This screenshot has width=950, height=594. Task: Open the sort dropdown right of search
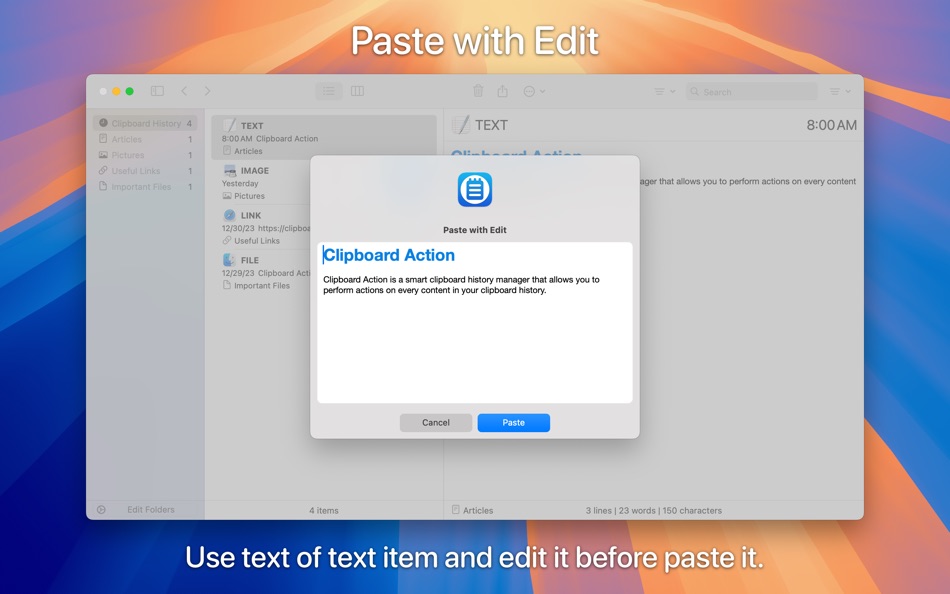[x=840, y=92]
